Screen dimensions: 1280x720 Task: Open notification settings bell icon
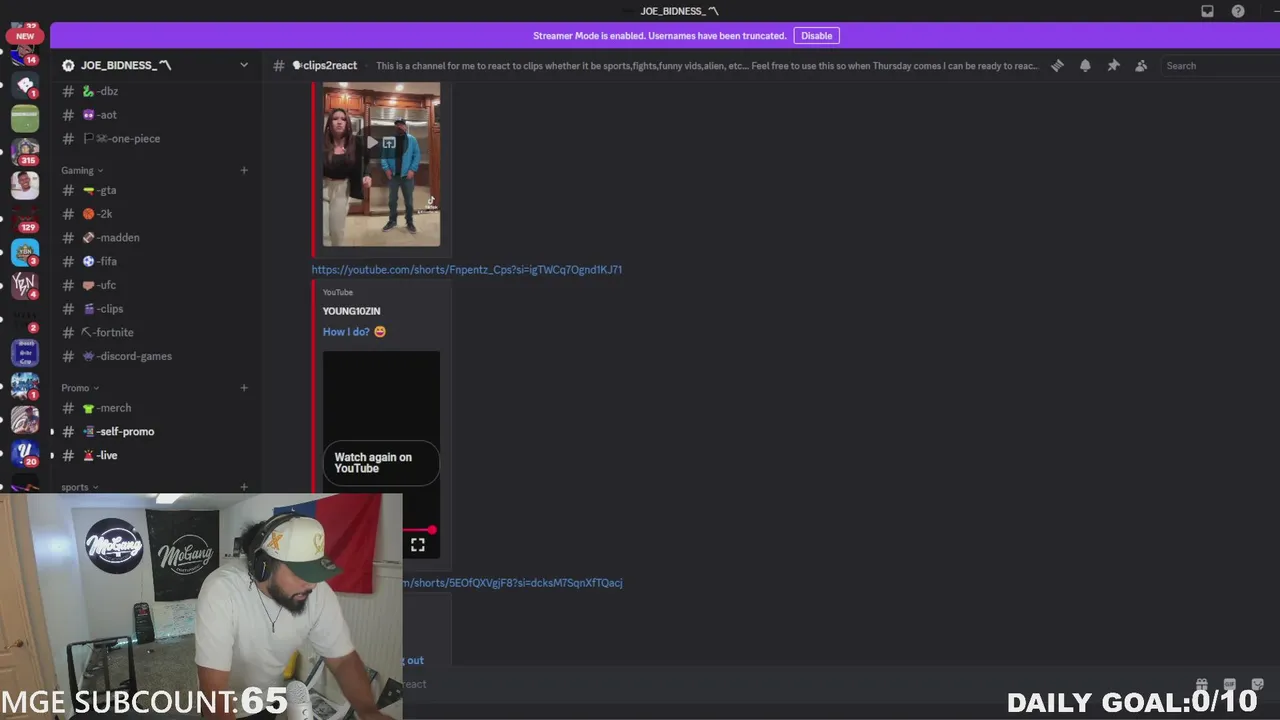tap(1085, 66)
